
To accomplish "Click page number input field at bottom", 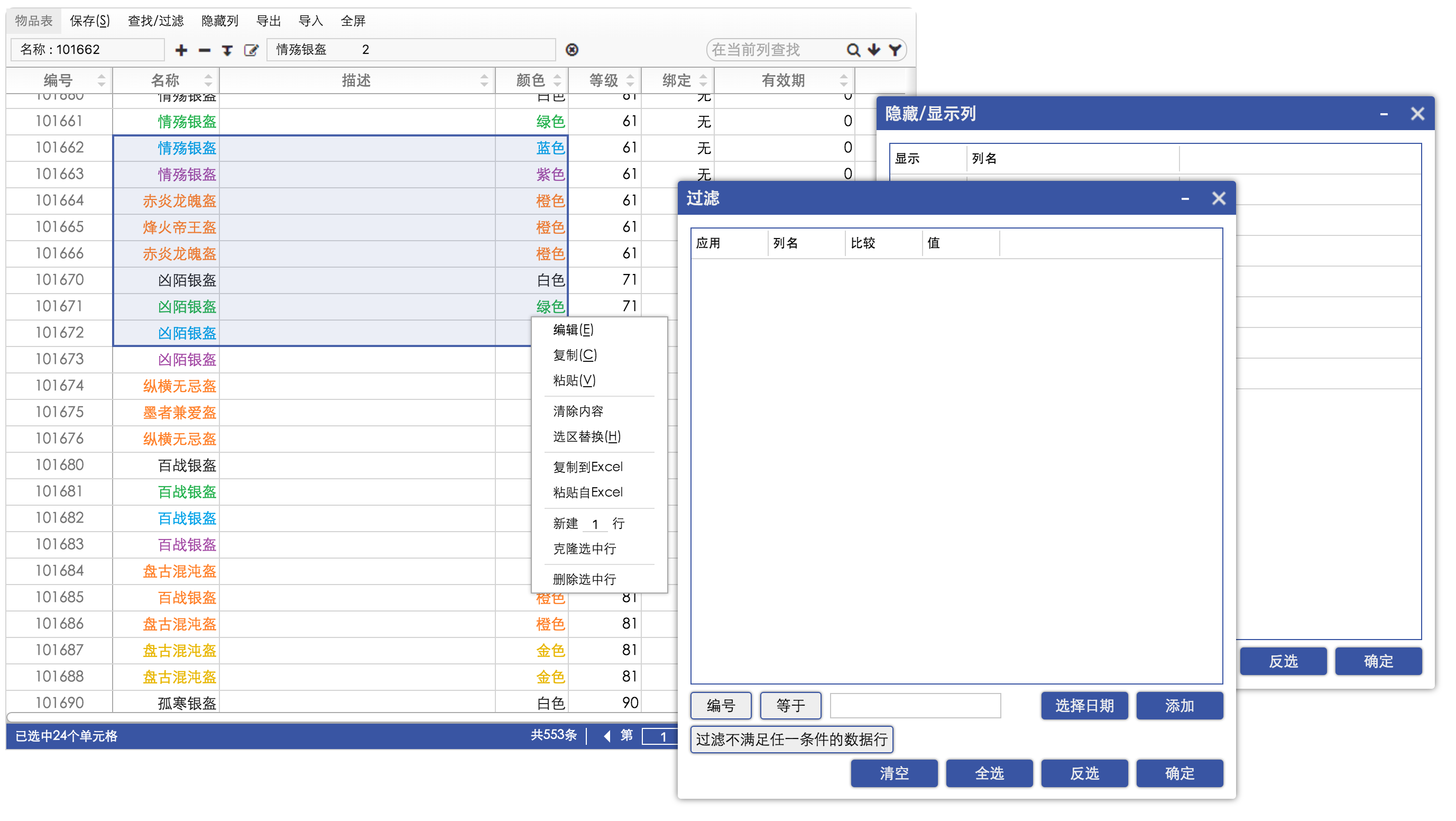I will (660, 736).
